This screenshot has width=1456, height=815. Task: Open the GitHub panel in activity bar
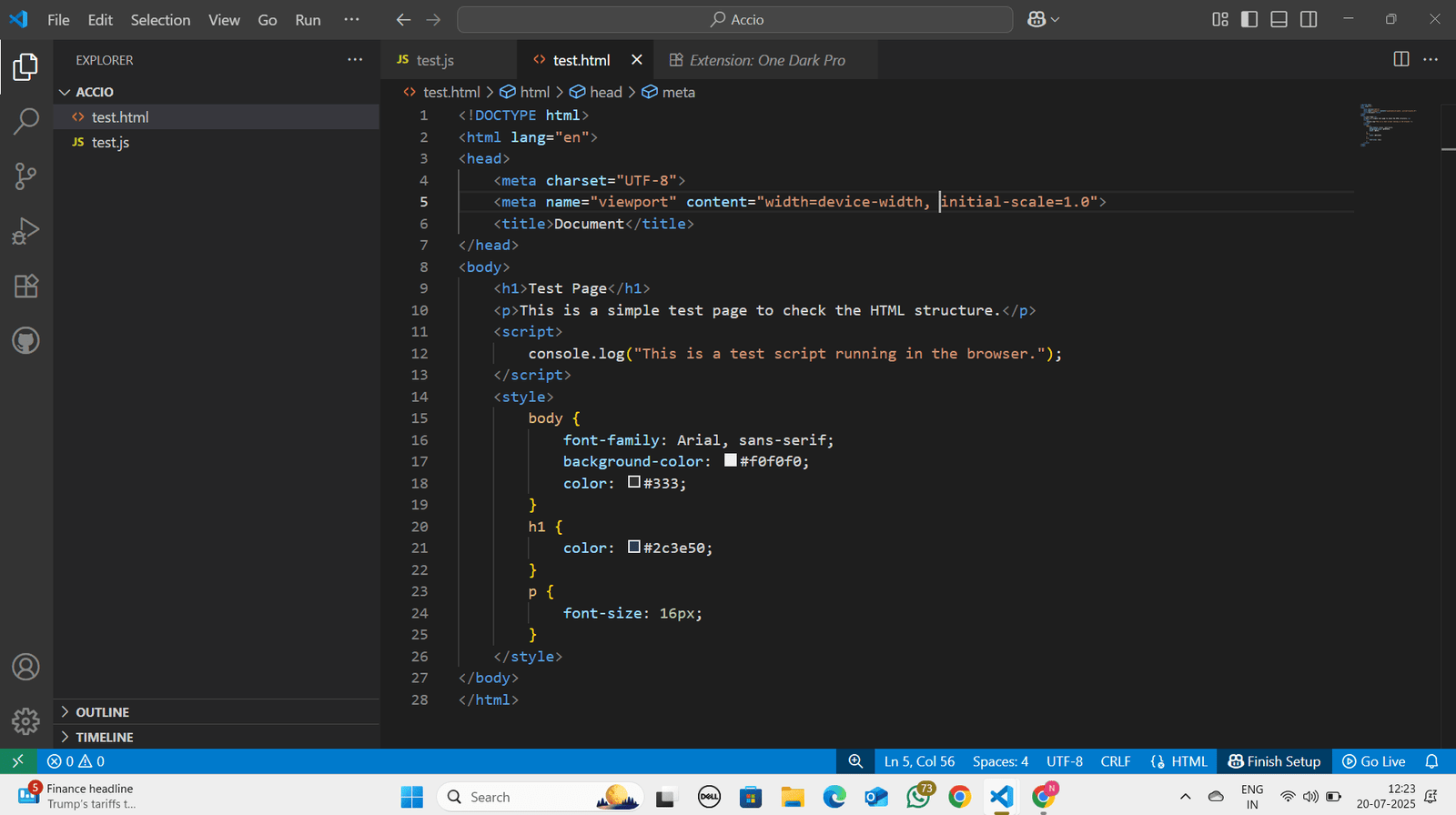[x=25, y=341]
